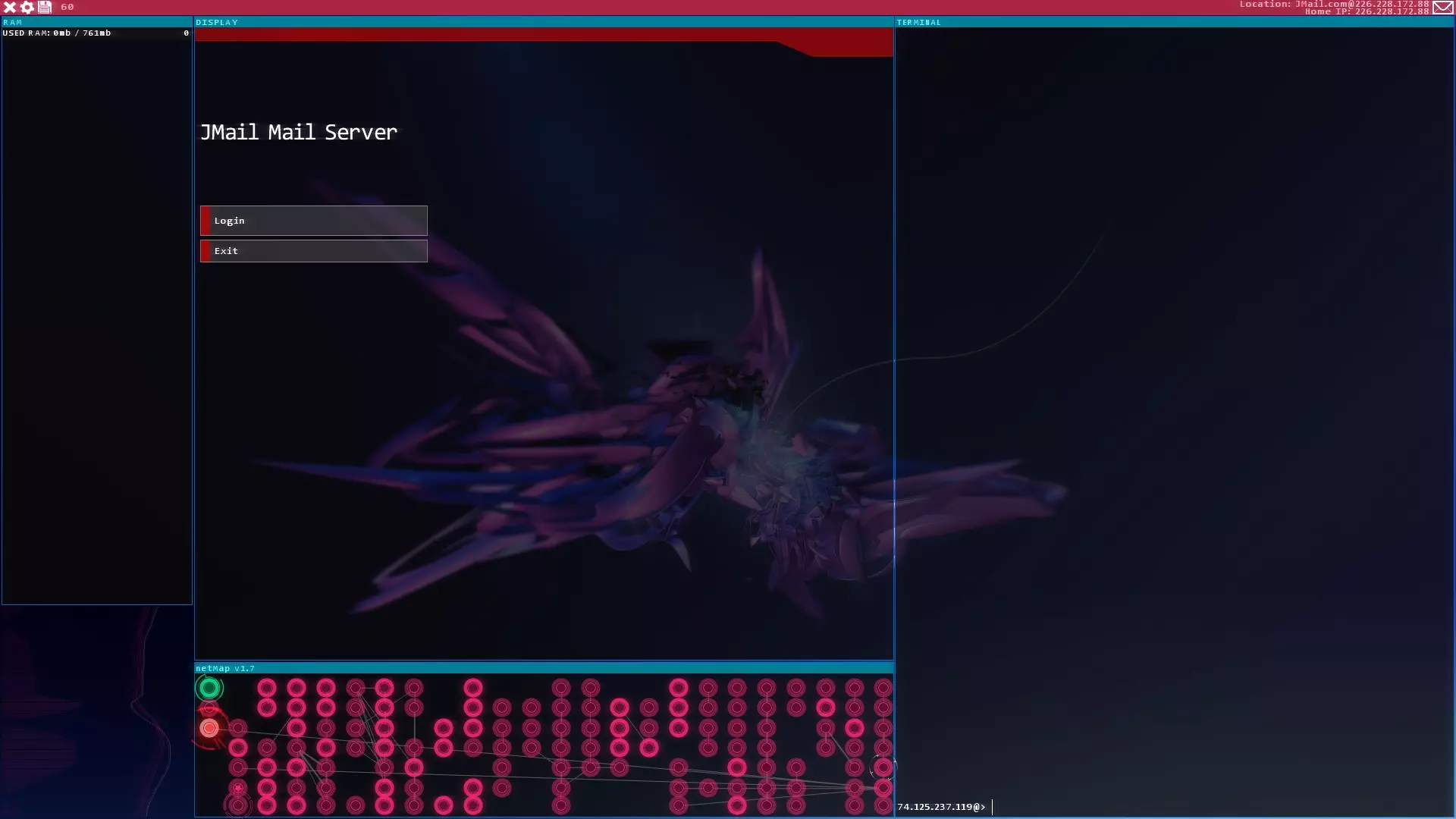Click the netMap v1.7 title bar

[x=543, y=668]
